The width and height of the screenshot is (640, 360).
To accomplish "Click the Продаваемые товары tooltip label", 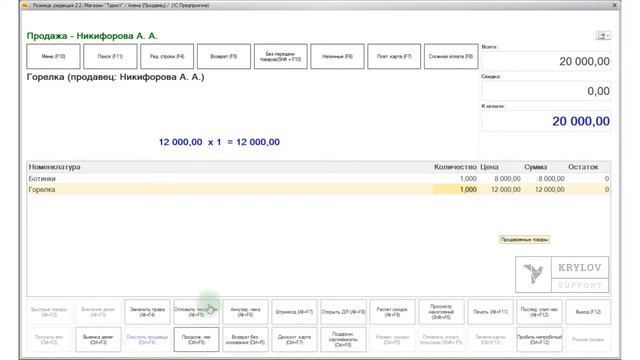I will [x=524, y=240].
